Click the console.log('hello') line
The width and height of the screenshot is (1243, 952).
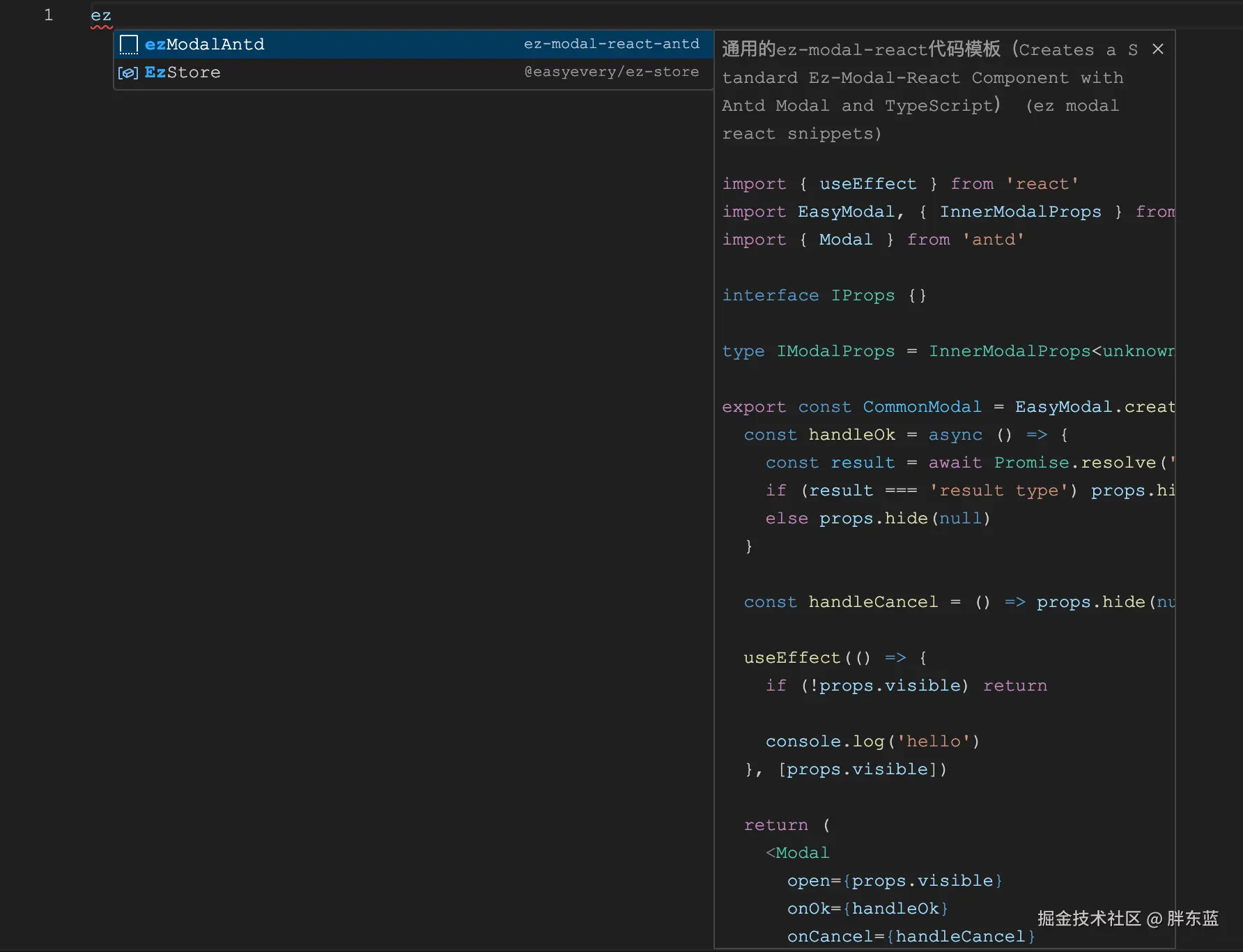coord(872,742)
